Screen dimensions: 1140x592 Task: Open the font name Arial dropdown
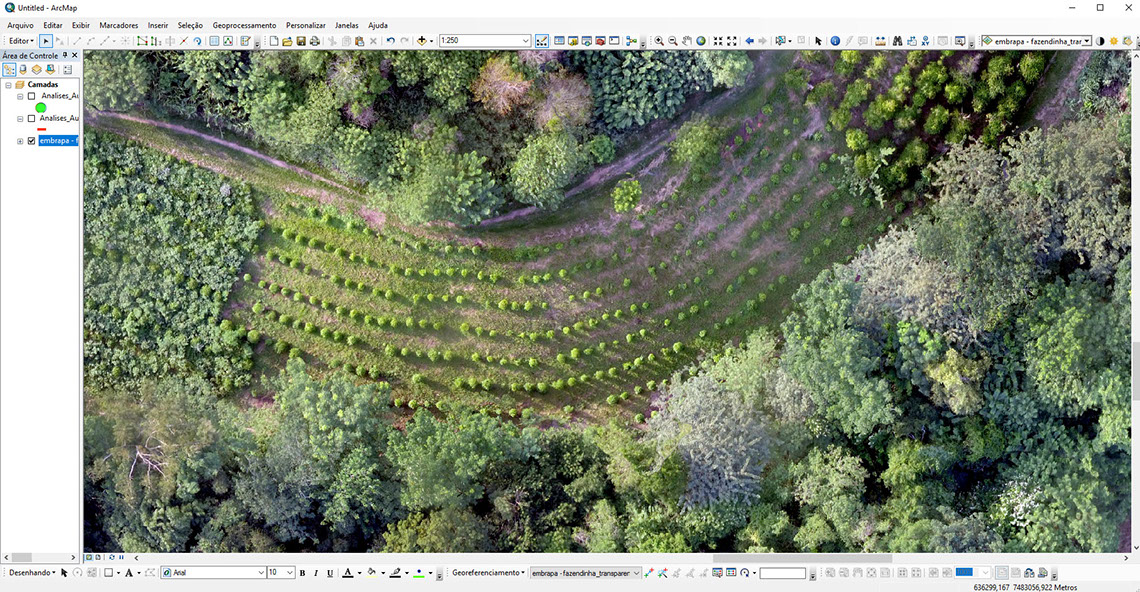pyautogui.click(x=259, y=573)
